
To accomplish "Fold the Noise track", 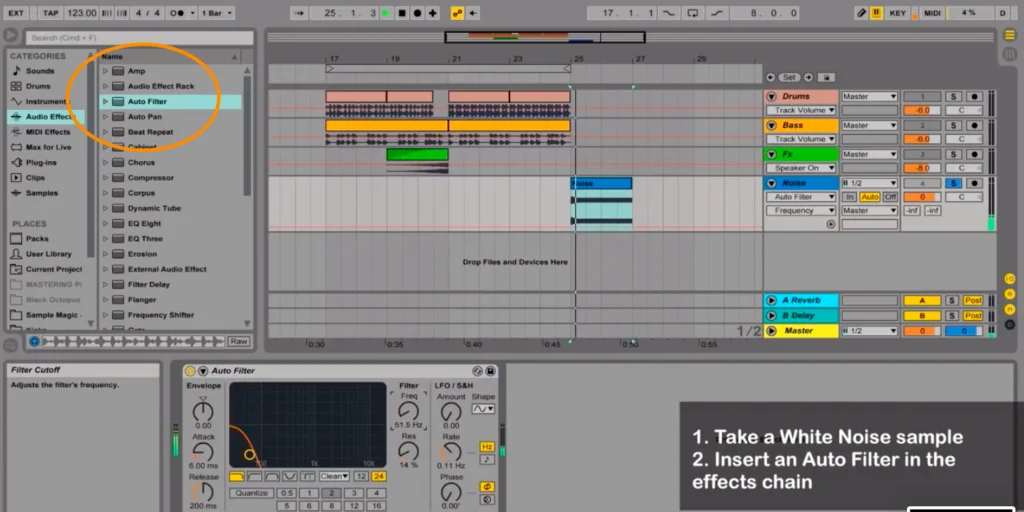I will click(771, 184).
